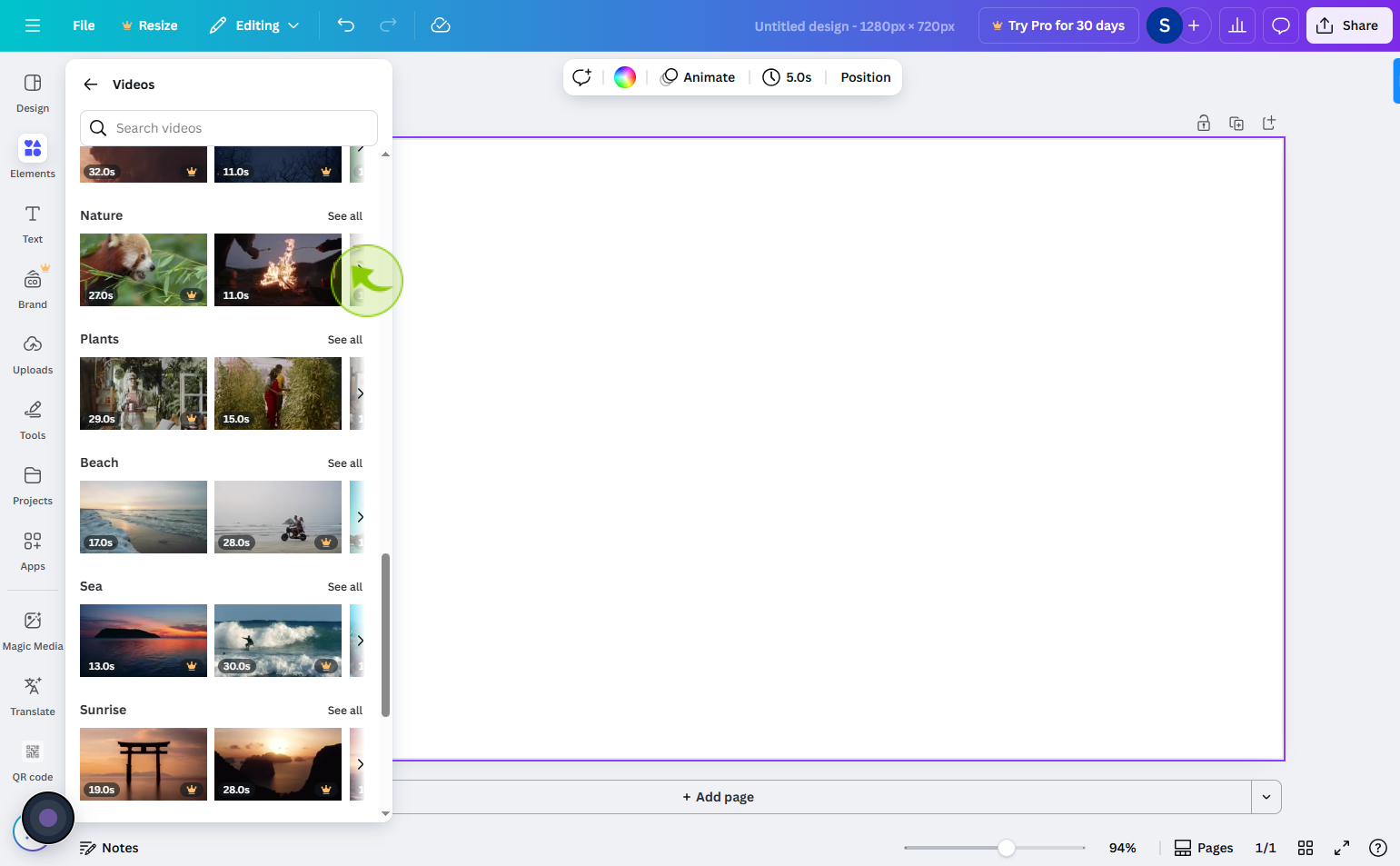Screen dimensions: 1400x866
Task: Open the Animate options
Action: tap(698, 77)
